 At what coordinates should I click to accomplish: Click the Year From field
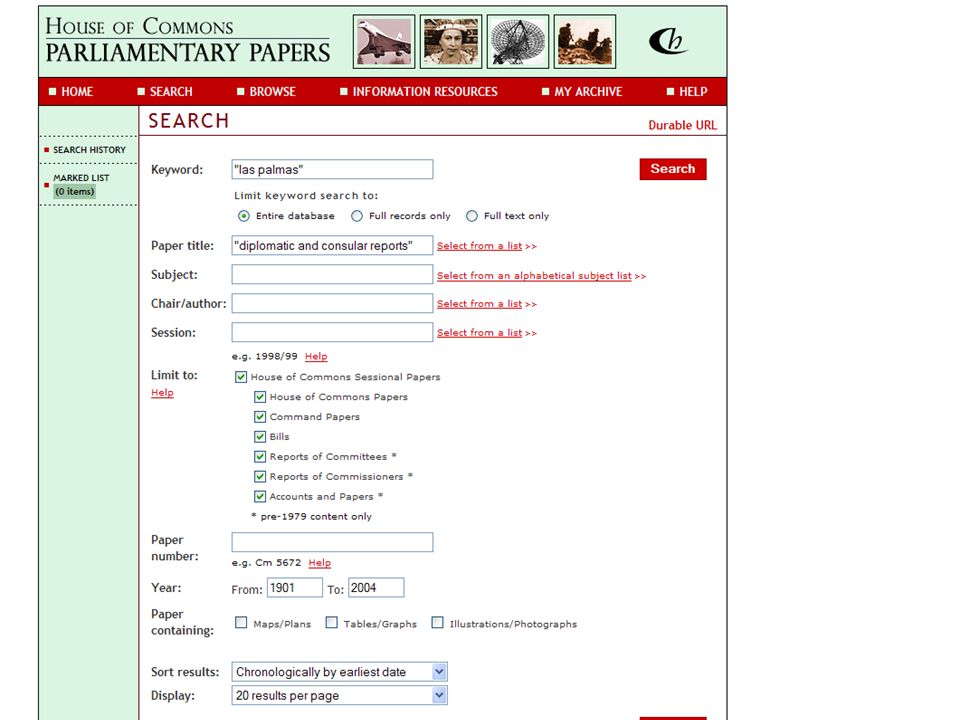click(294, 588)
